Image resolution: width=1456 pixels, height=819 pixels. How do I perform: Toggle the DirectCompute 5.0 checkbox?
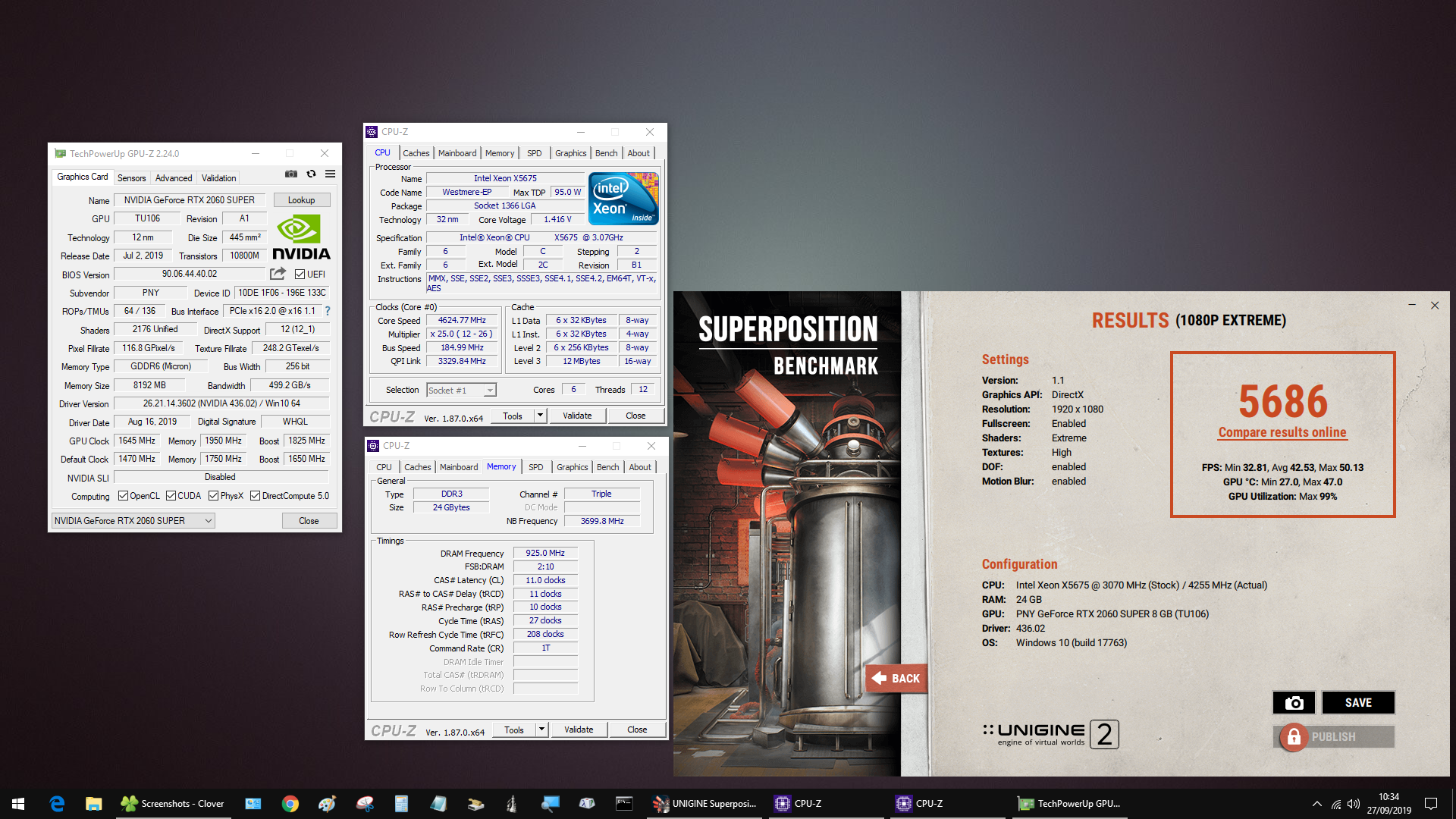[x=255, y=496]
